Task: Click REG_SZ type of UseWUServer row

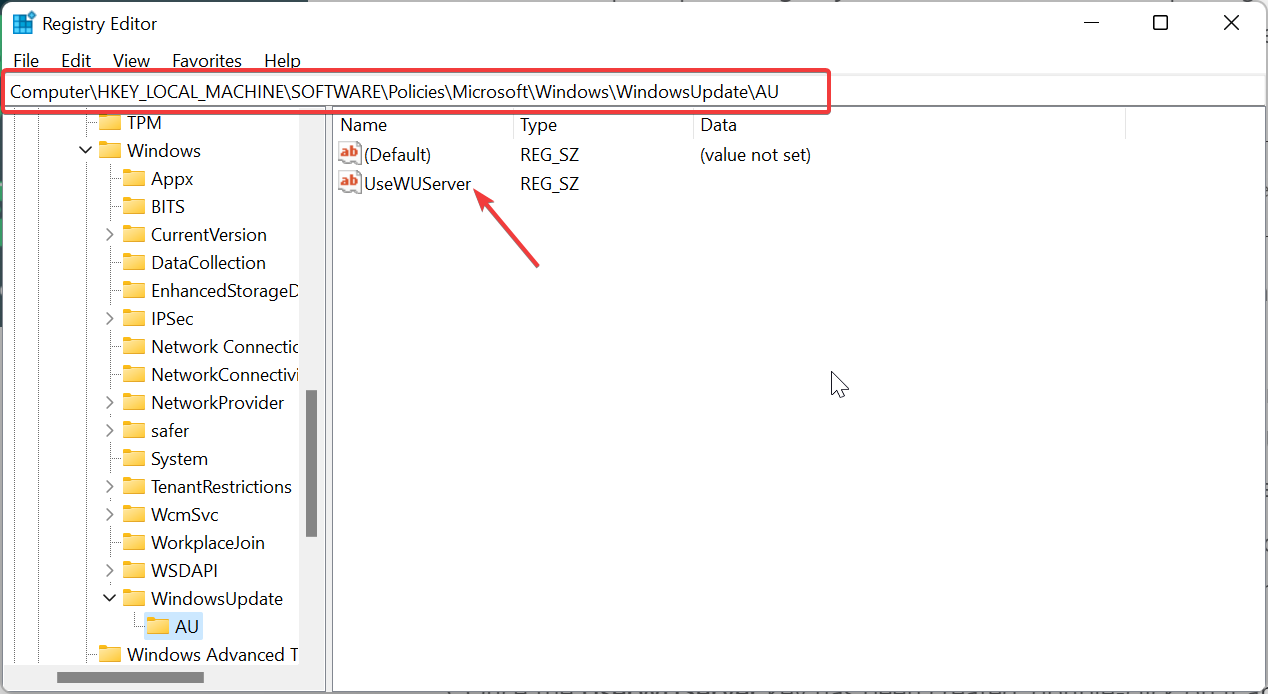Action: click(549, 184)
